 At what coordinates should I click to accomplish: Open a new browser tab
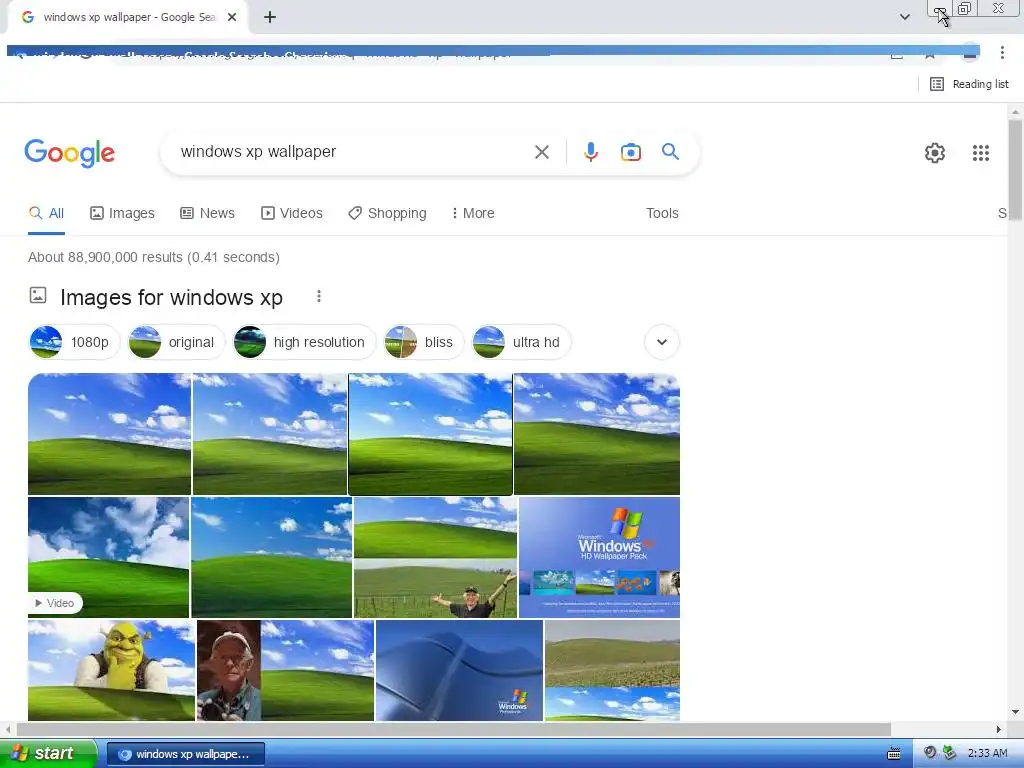(x=270, y=17)
